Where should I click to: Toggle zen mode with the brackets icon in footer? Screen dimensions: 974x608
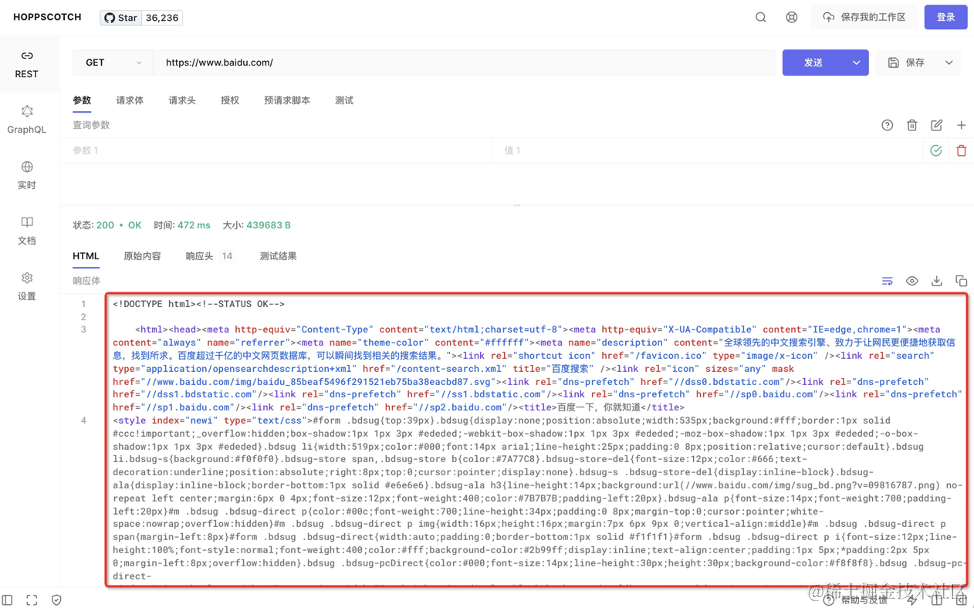32,600
